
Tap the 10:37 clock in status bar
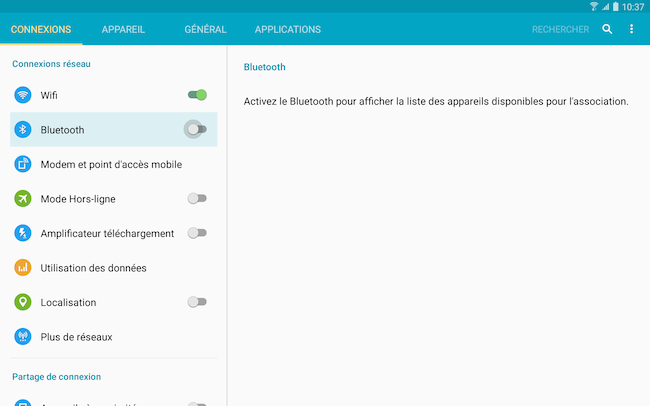pyautogui.click(x=633, y=7)
